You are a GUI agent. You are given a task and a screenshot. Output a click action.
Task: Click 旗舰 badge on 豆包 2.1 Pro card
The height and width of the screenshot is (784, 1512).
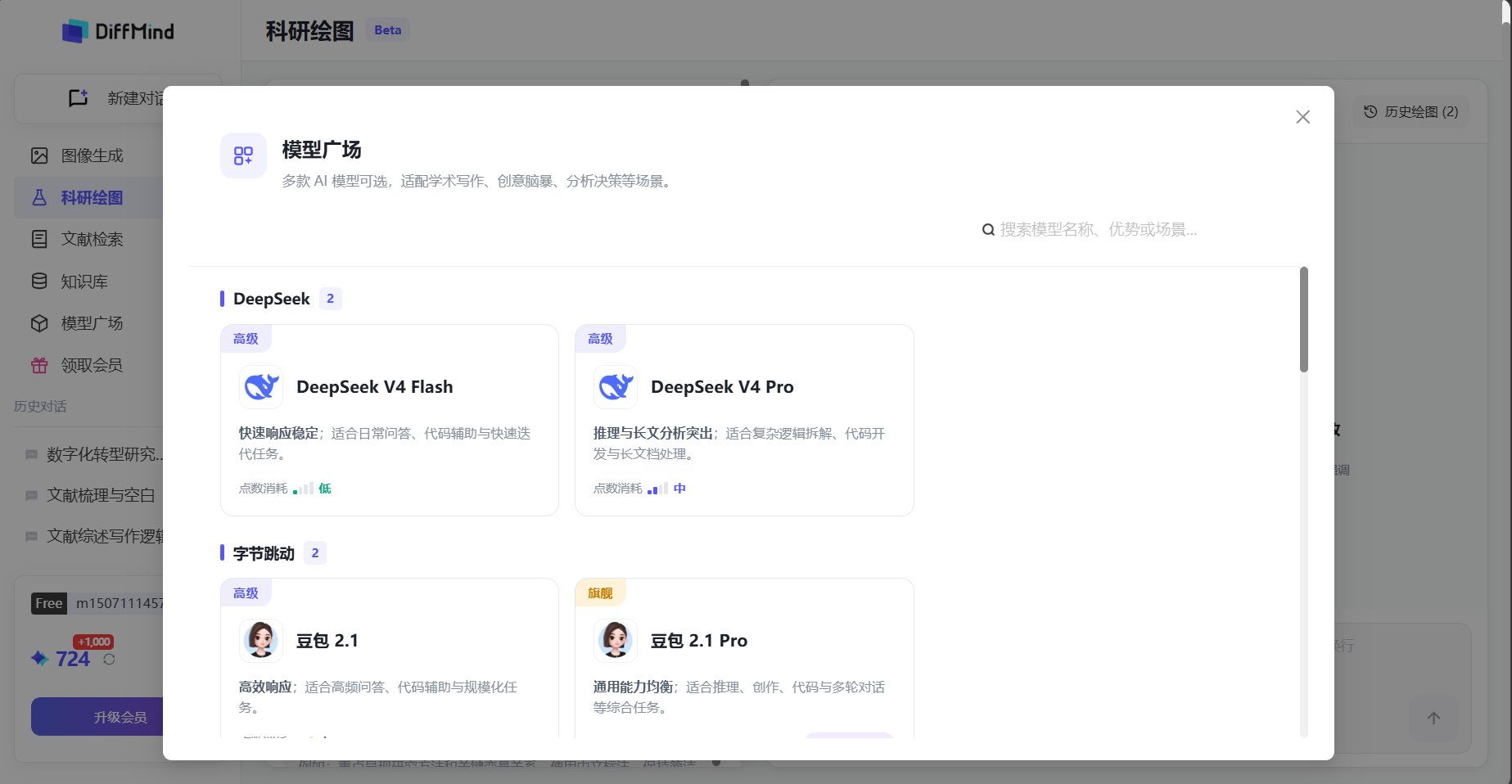pyautogui.click(x=600, y=593)
